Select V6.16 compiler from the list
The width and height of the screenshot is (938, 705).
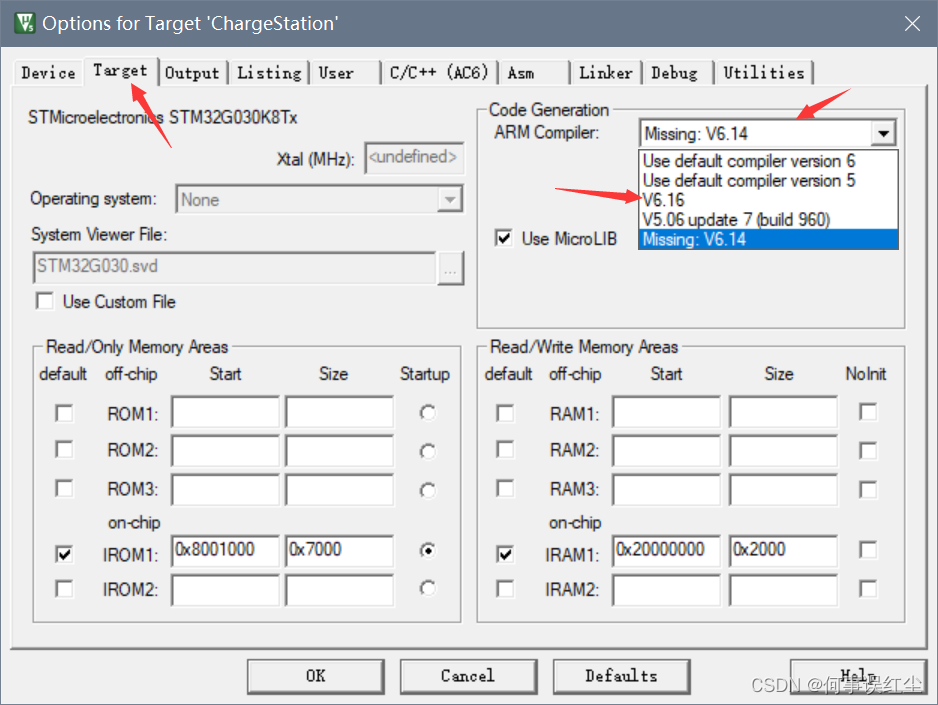769,200
